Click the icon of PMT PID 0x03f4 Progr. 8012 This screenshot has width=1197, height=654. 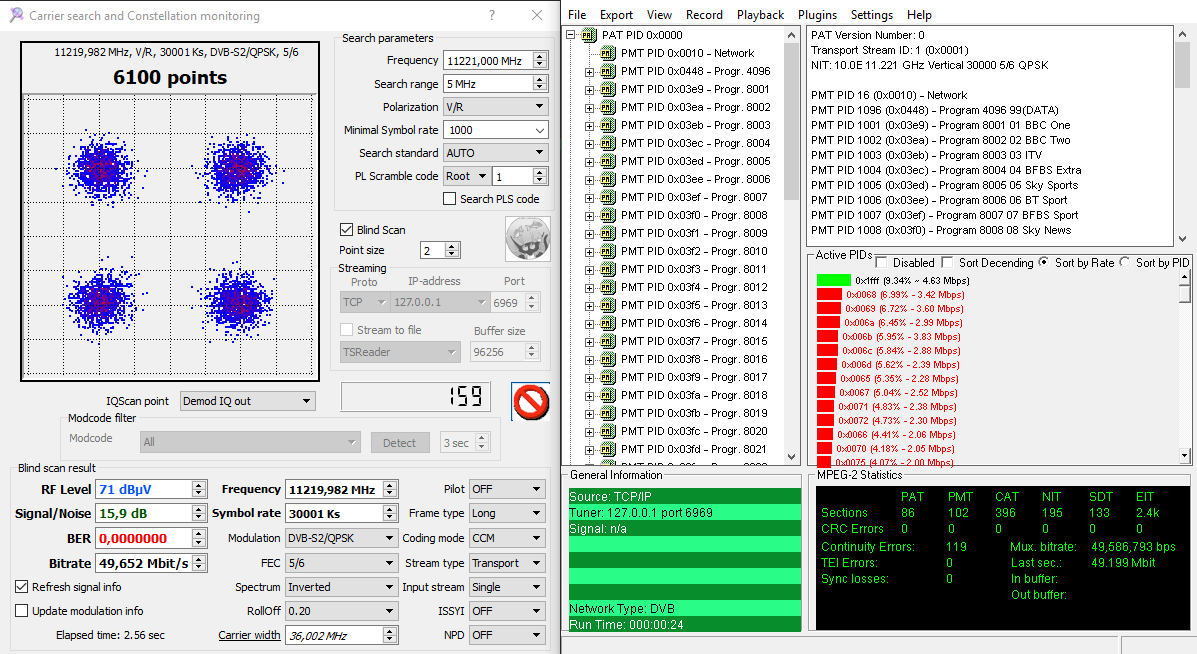tap(607, 288)
